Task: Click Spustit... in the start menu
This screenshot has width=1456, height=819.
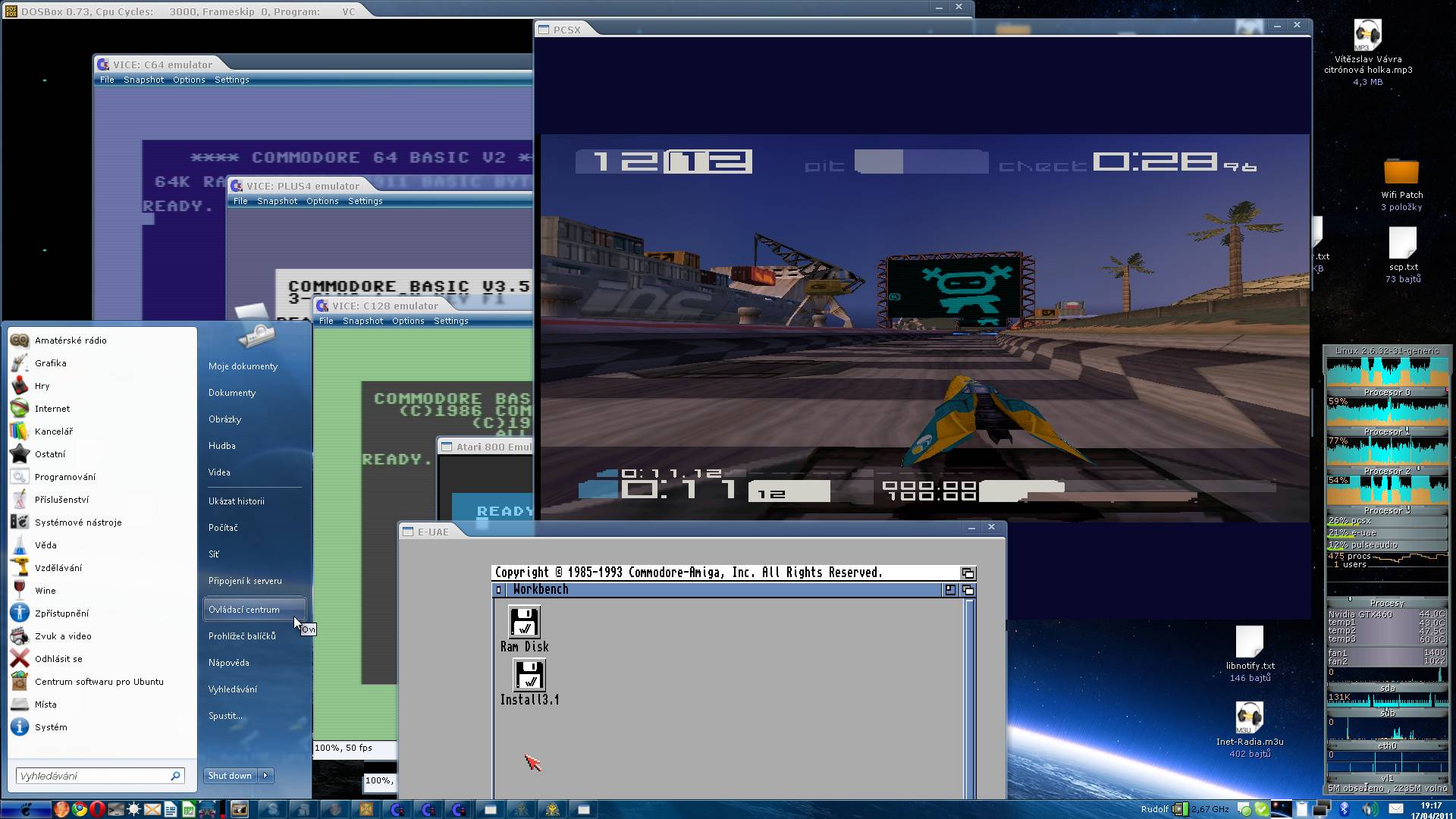Action: coord(225,716)
